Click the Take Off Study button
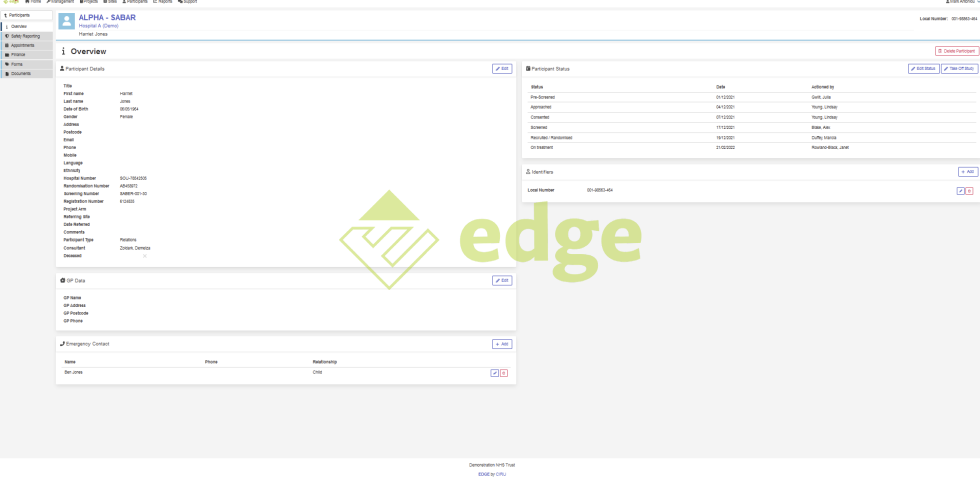 tap(959, 69)
